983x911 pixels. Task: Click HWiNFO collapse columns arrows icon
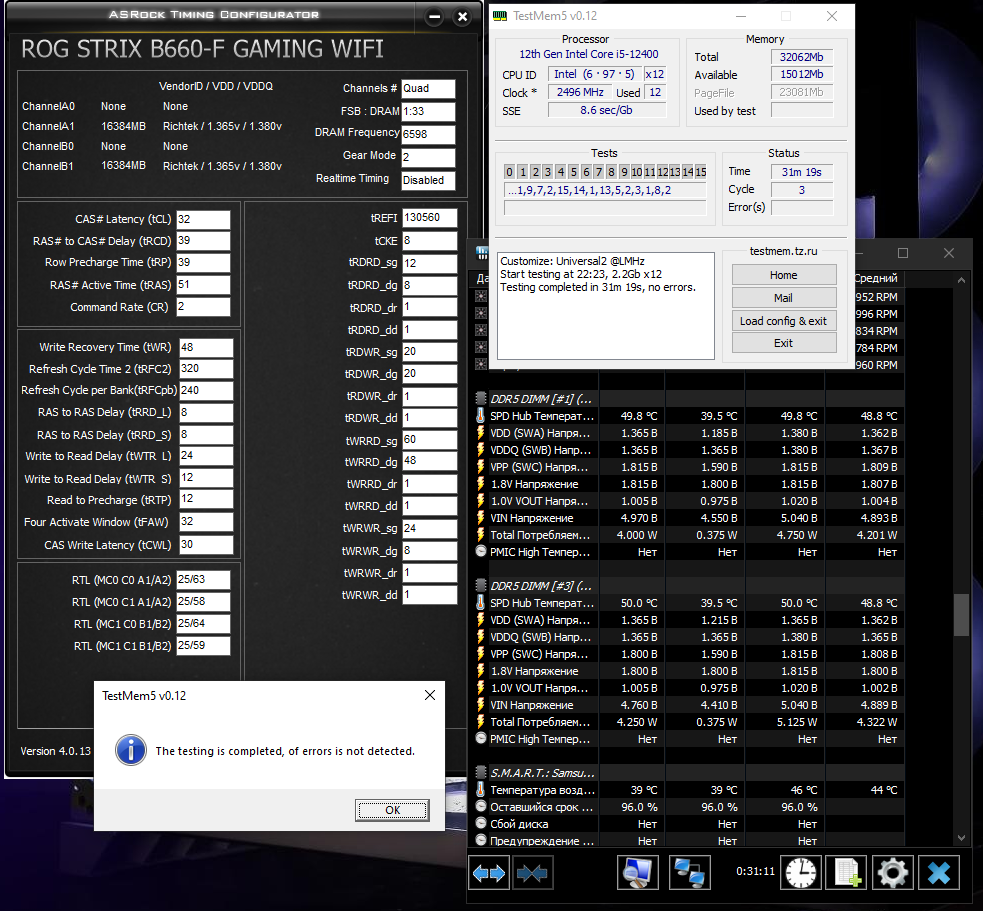pos(532,873)
